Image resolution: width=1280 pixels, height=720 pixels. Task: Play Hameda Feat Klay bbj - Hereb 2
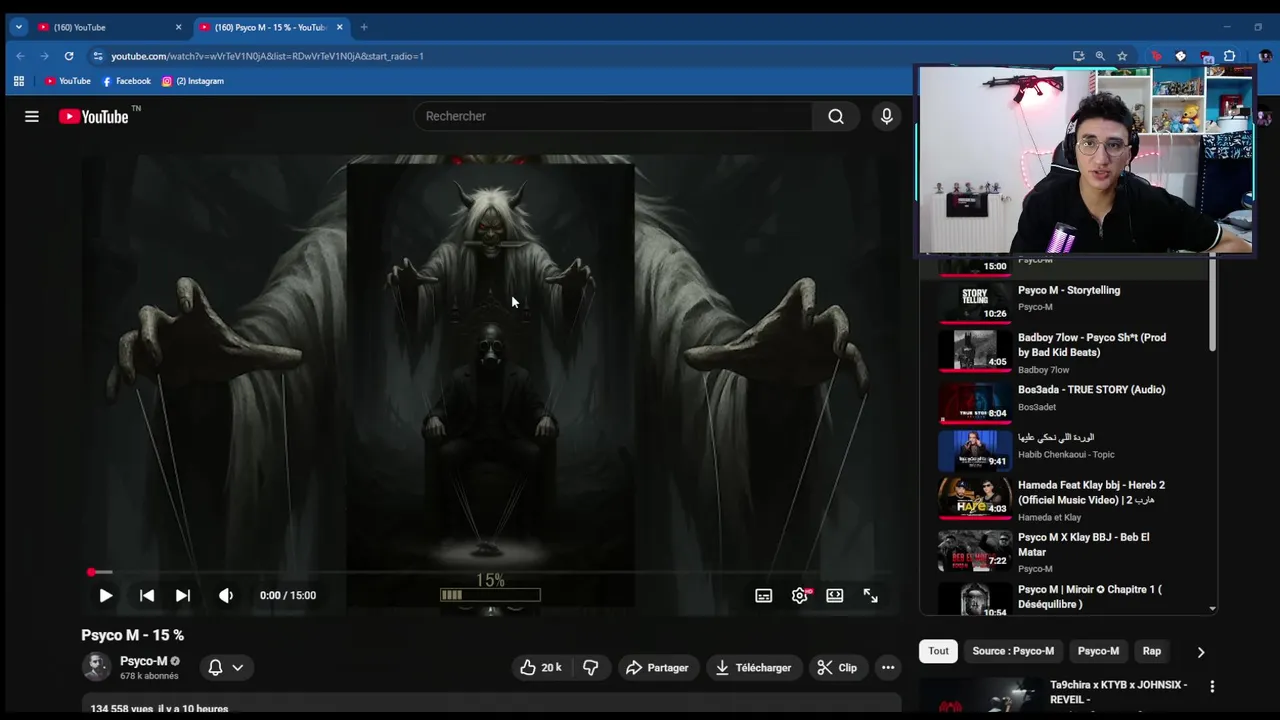(1091, 492)
